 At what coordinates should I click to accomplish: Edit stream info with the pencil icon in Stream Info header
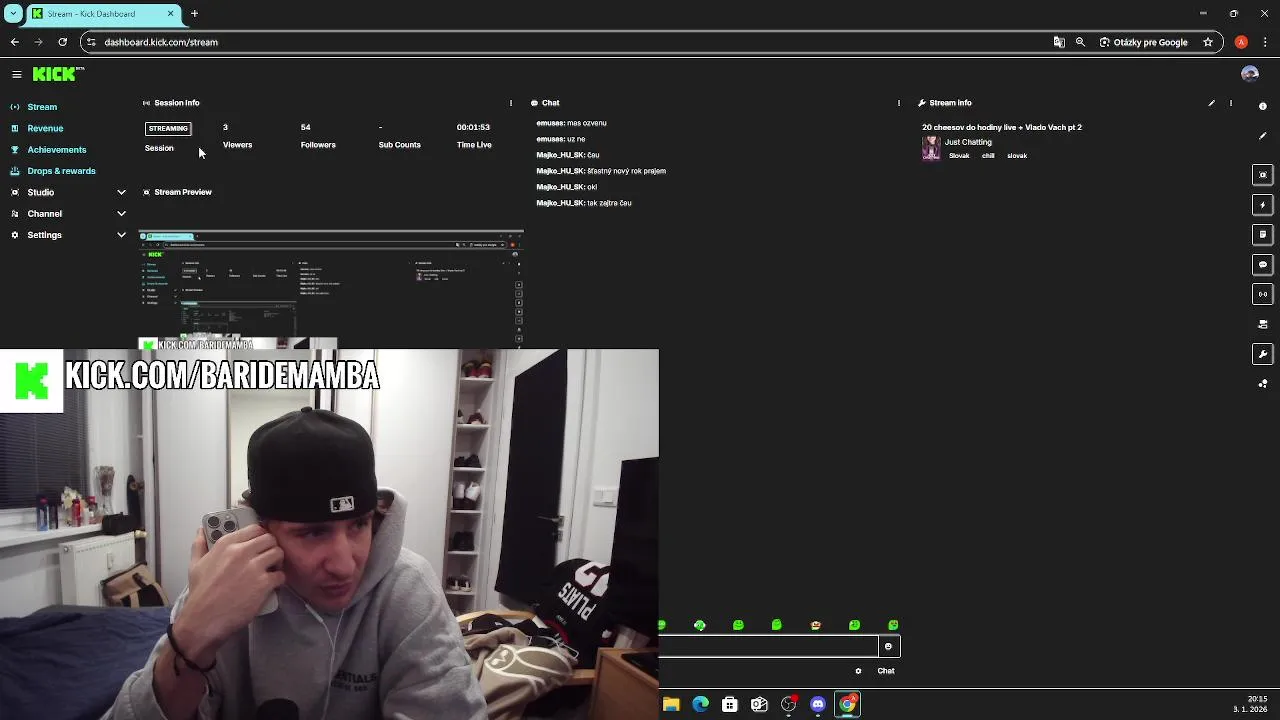(1212, 103)
